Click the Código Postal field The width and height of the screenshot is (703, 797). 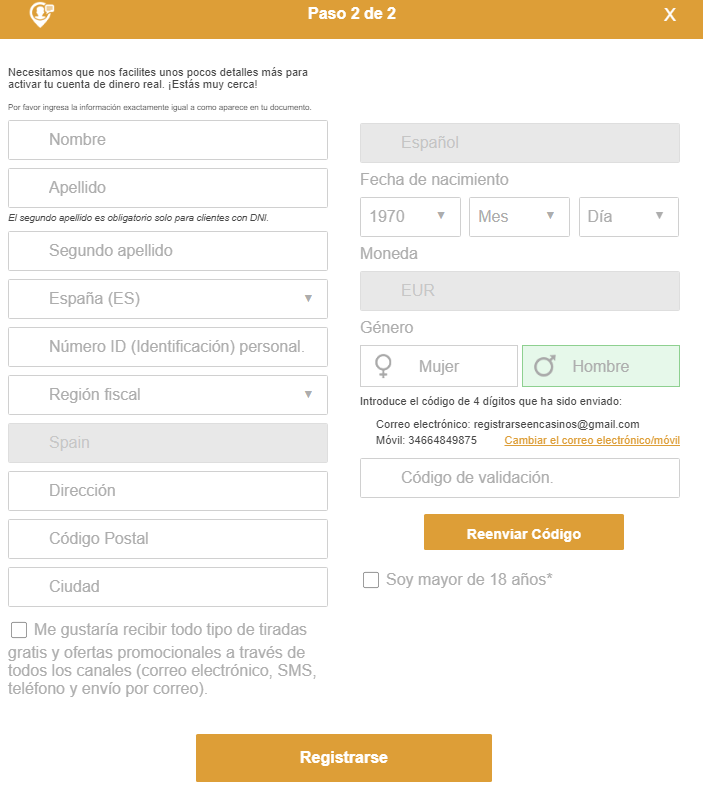168,539
